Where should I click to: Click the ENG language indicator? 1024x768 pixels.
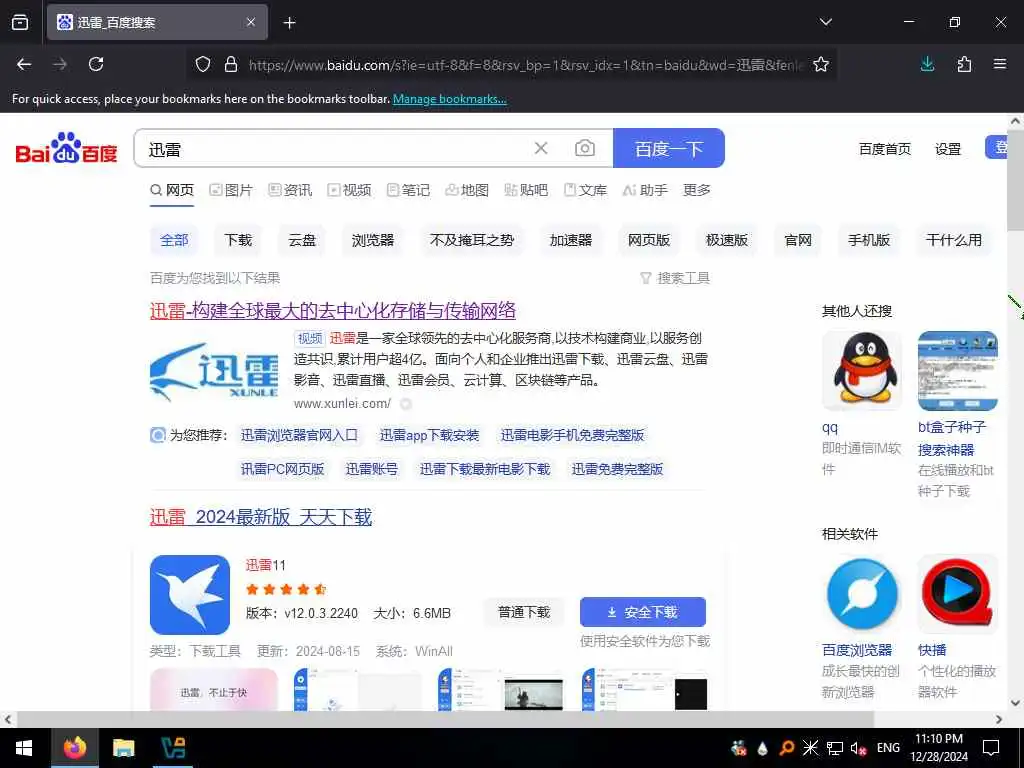tap(888, 748)
